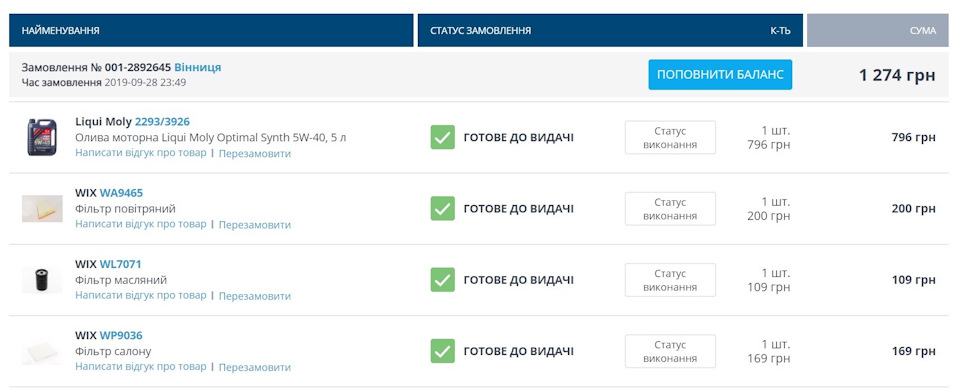Open the WA9465 air filter thumbnail
Viewport: 960px width, 388px height.
pos(42,209)
